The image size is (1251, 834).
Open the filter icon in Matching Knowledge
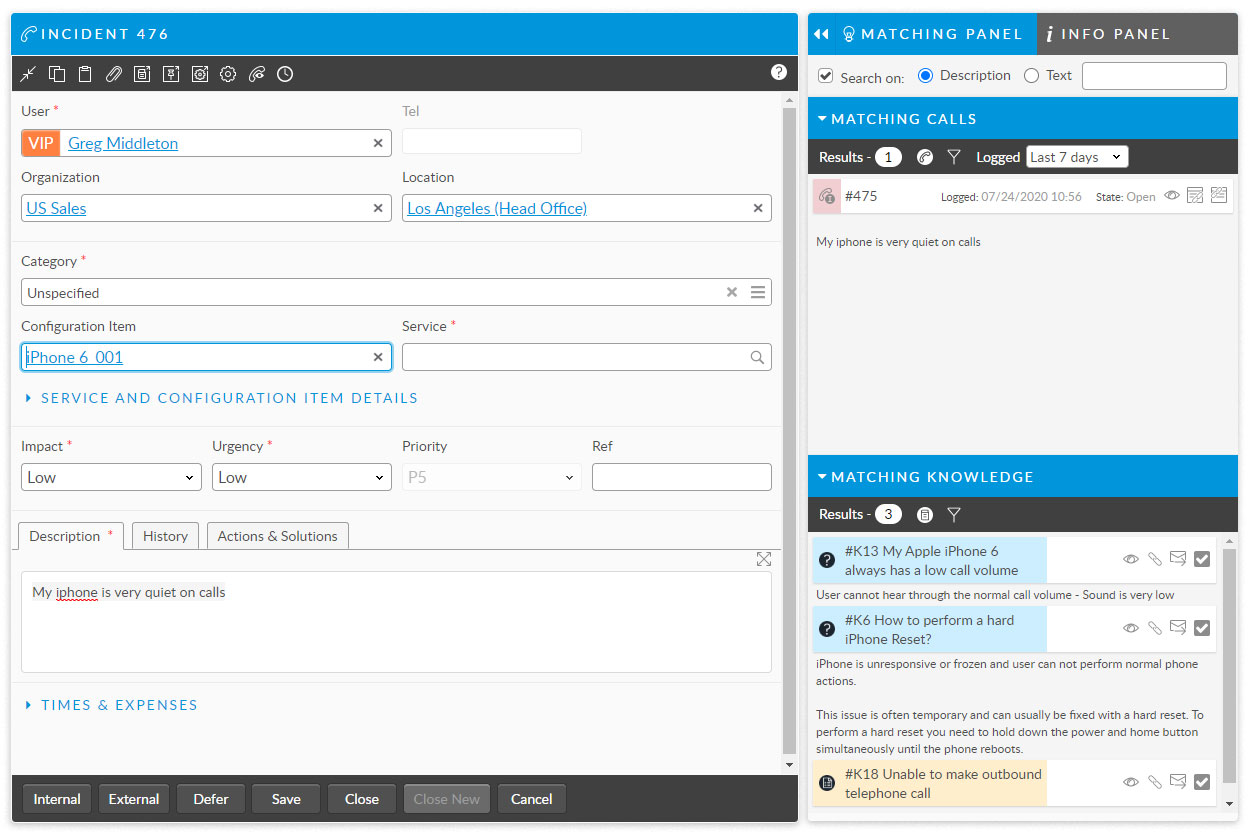coord(954,514)
